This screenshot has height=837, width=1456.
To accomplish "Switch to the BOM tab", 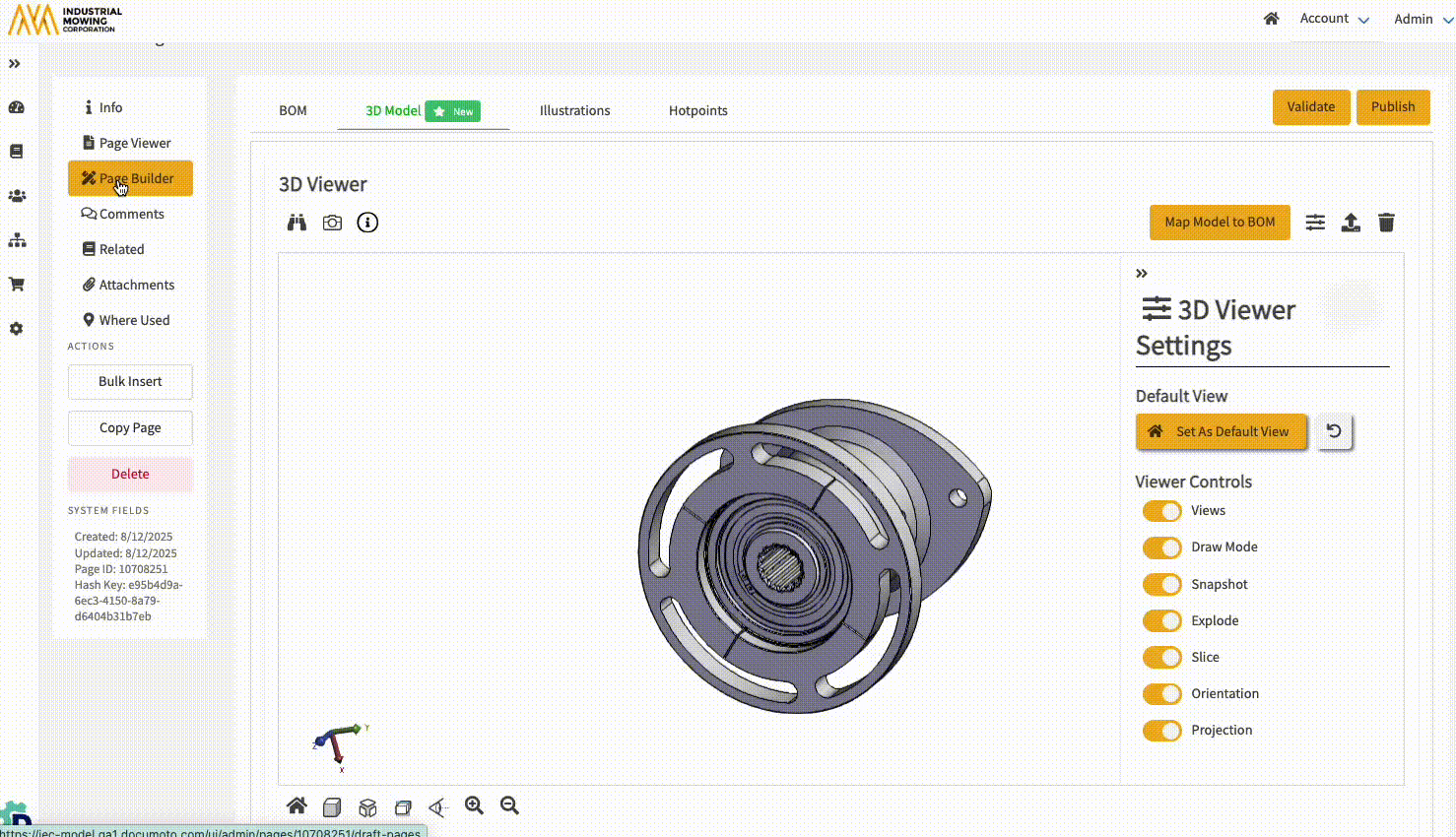I will click(293, 110).
